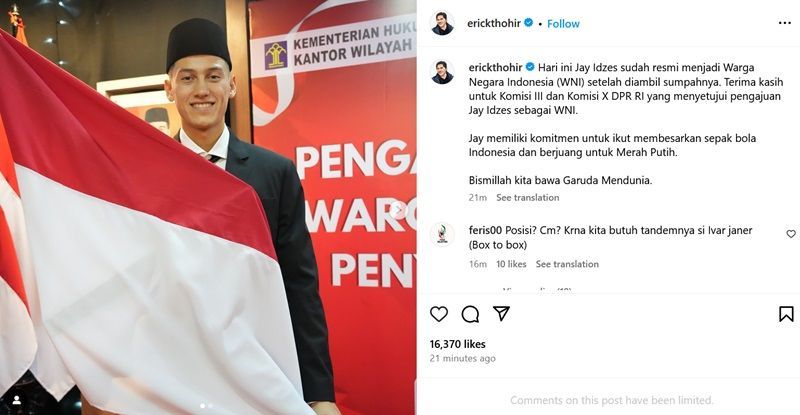Open the erickthohir header profile picture

pyautogui.click(x=442, y=23)
